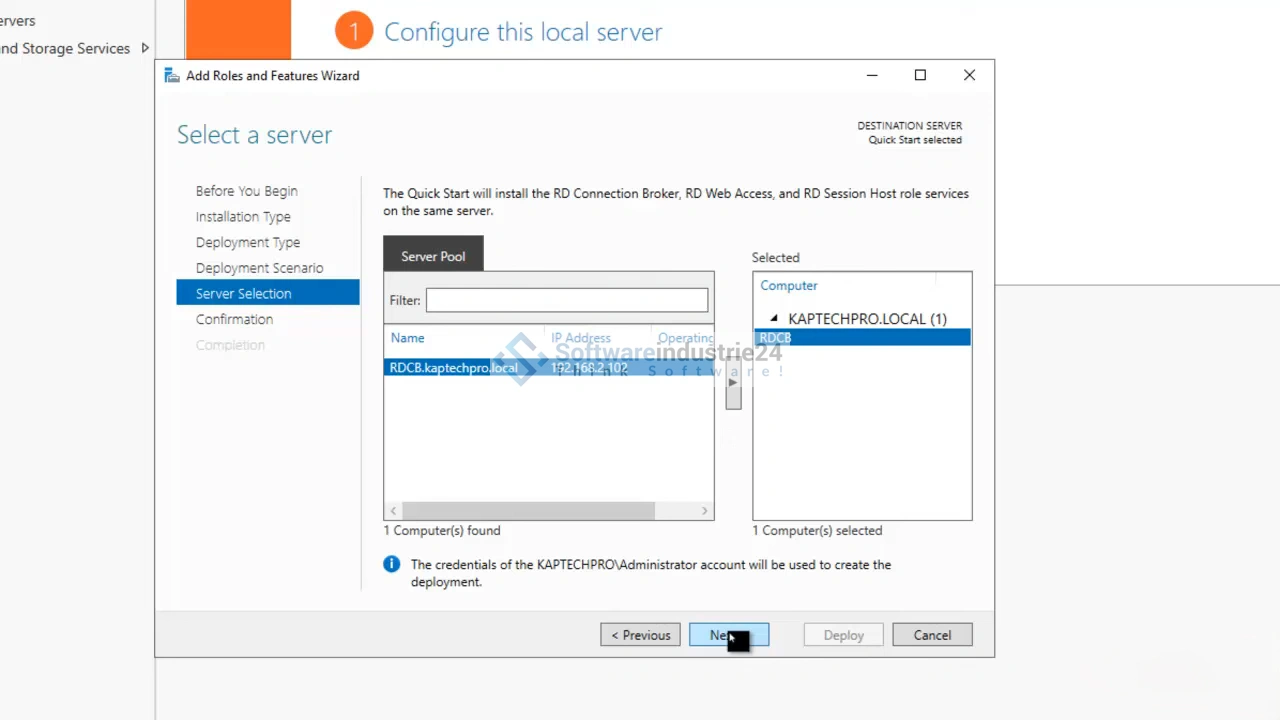The image size is (1280, 720).
Task: Go to the Deployment Scenario step
Action: [x=259, y=268]
